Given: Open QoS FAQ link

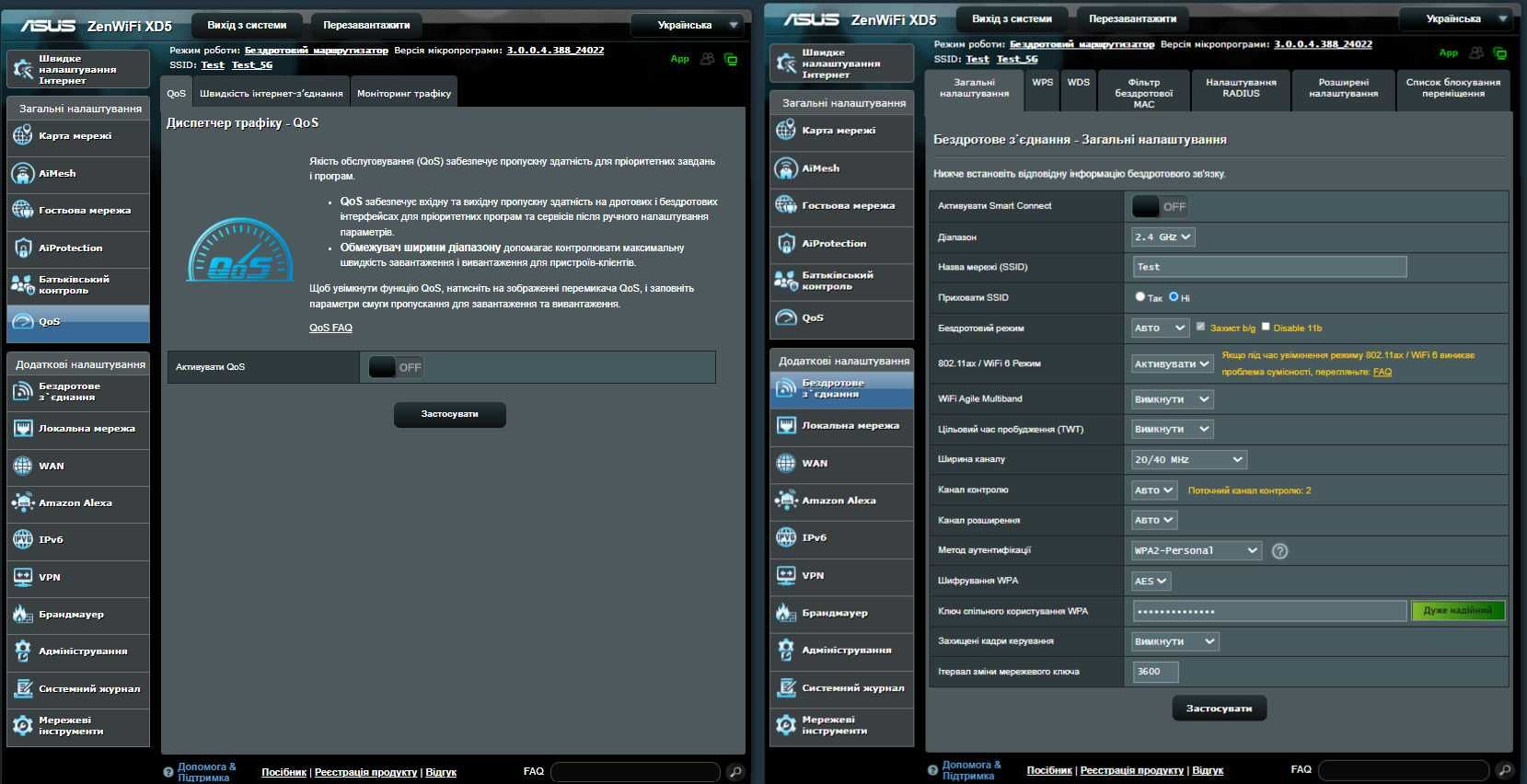Looking at the screenshot, I should click(330, 328).
